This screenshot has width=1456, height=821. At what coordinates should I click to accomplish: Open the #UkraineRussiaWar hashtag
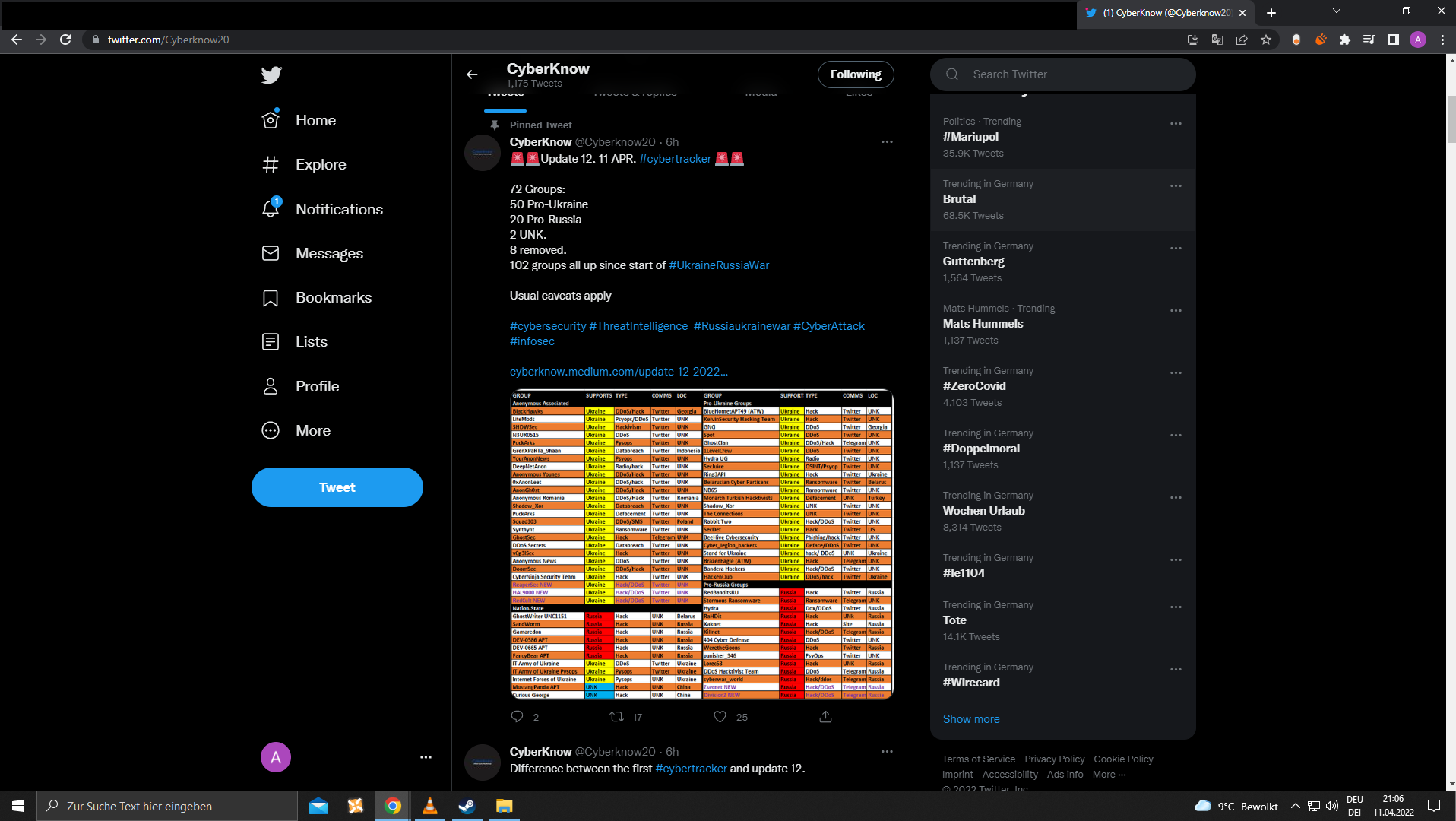[719, 265]
